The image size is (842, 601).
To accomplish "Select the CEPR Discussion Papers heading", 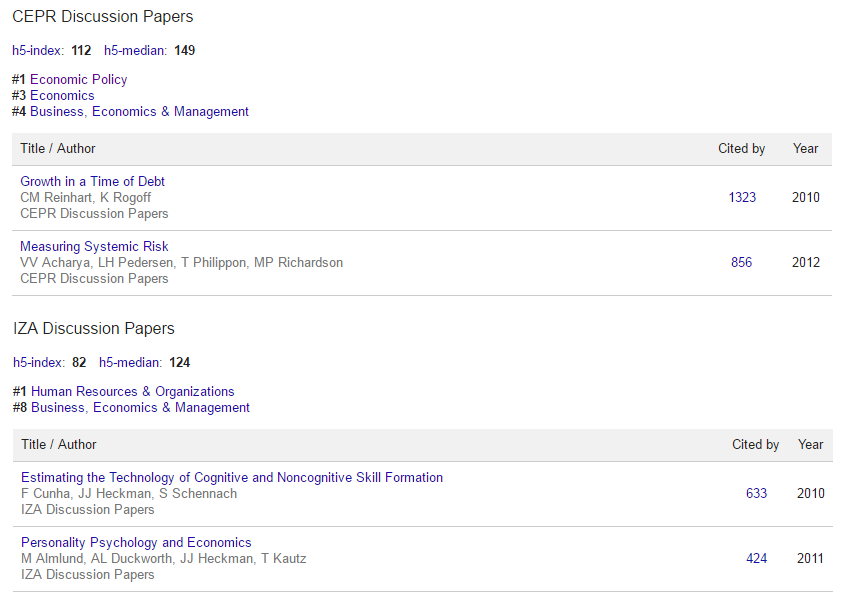I will click(x=103, y=17).
